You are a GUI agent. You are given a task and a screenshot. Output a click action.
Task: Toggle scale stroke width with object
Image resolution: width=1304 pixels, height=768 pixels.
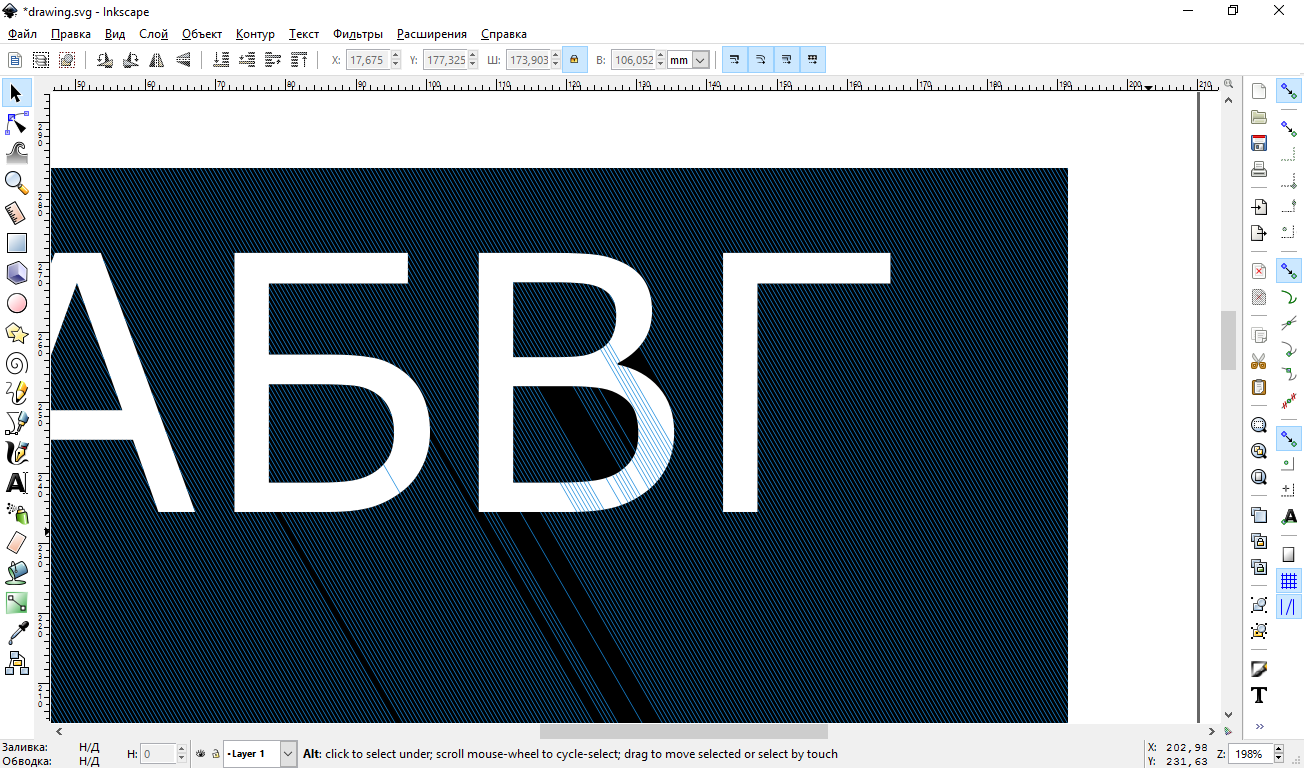point(735,60)
